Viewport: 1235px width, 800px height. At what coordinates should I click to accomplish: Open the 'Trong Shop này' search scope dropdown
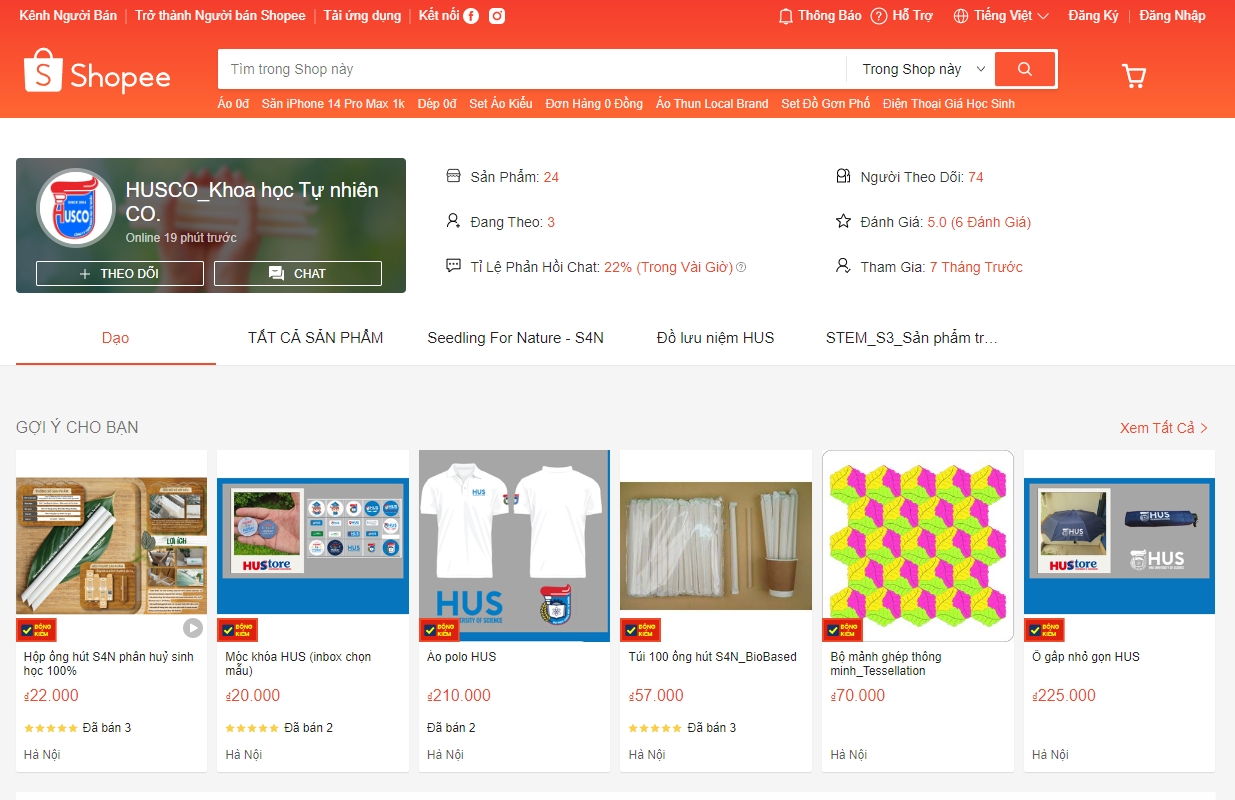[x=924, y=69]
